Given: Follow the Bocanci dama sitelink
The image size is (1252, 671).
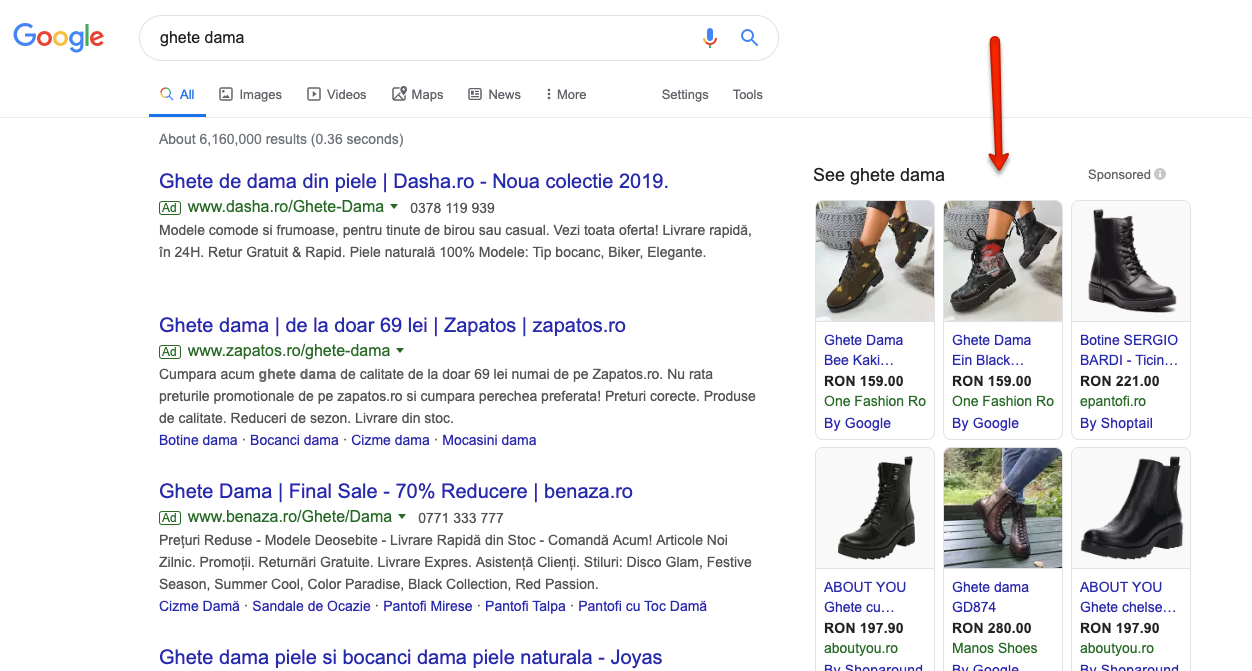Looking at the screenshot, I should pos(294,440).
